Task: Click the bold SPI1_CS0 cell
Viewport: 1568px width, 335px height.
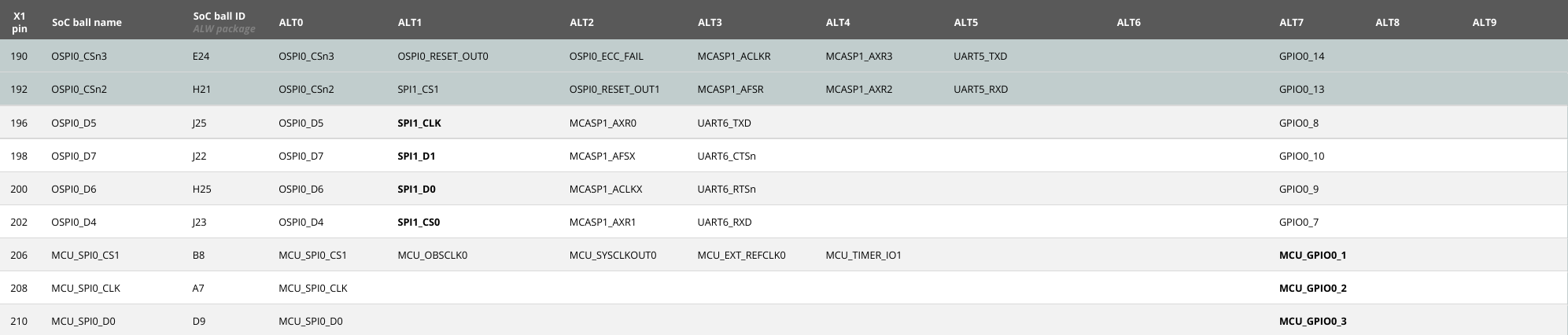Action: click(419, 222)
